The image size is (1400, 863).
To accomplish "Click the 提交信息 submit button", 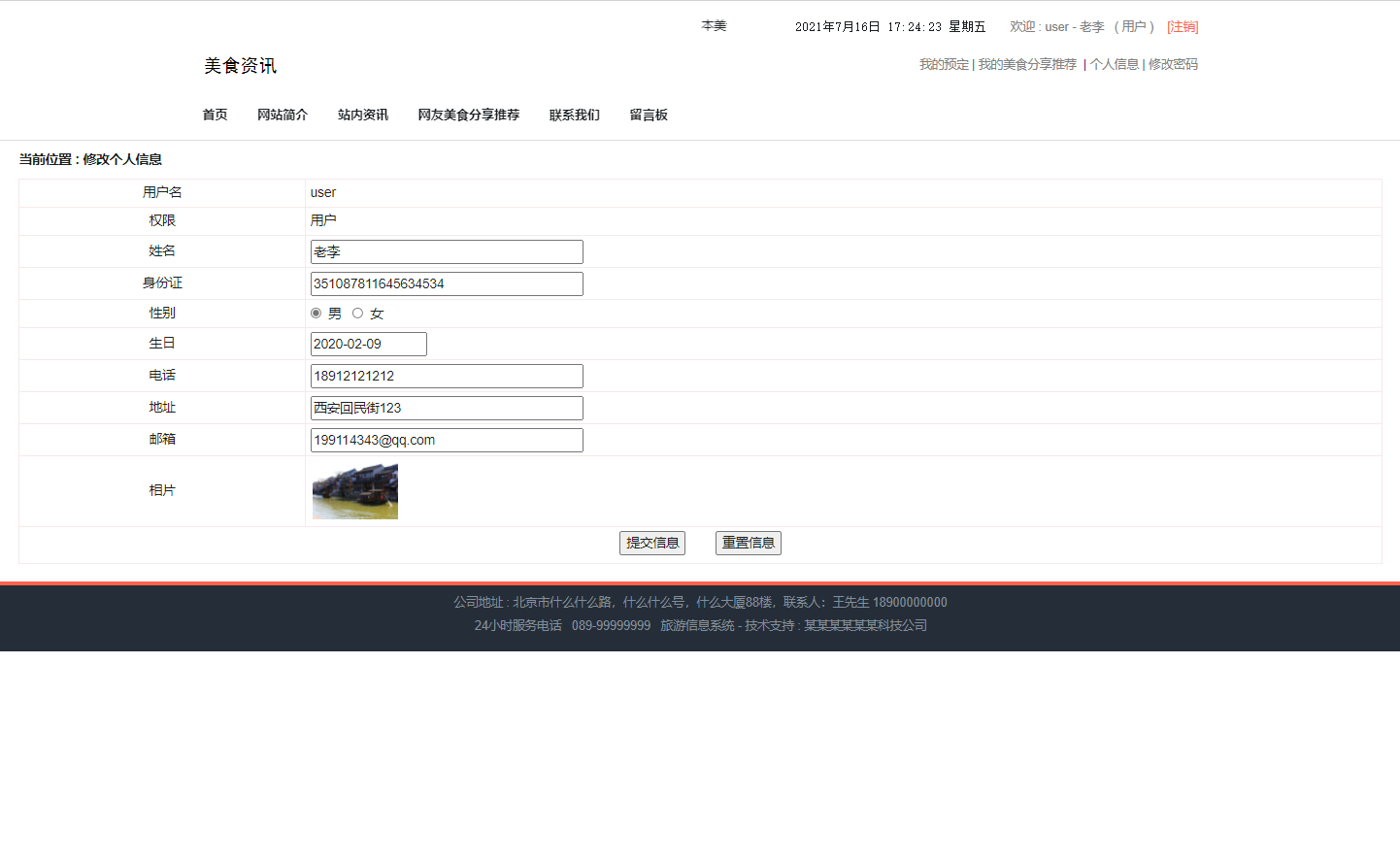I will coord(651,543).
